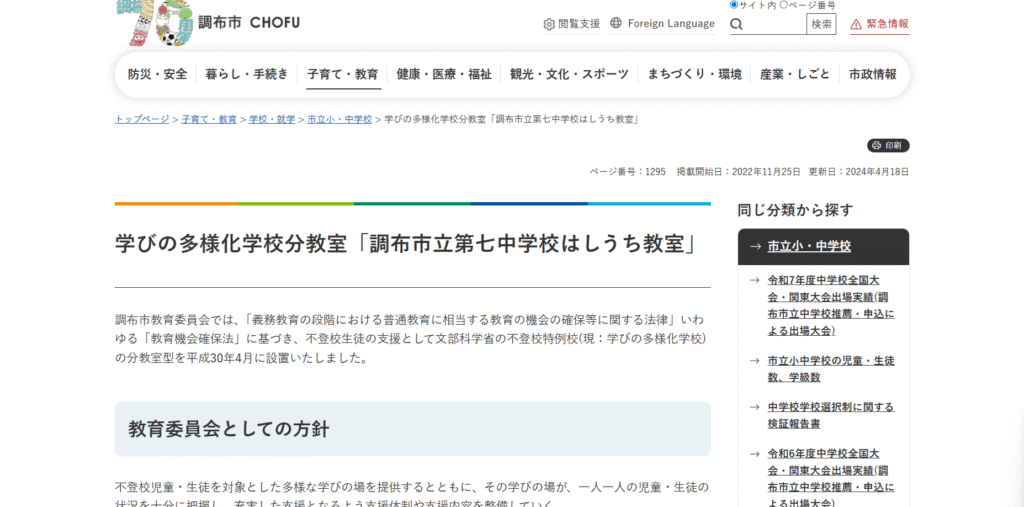1024x507 pixels.
Task: Select the サイト内 radio button
Action: (734, 5)
